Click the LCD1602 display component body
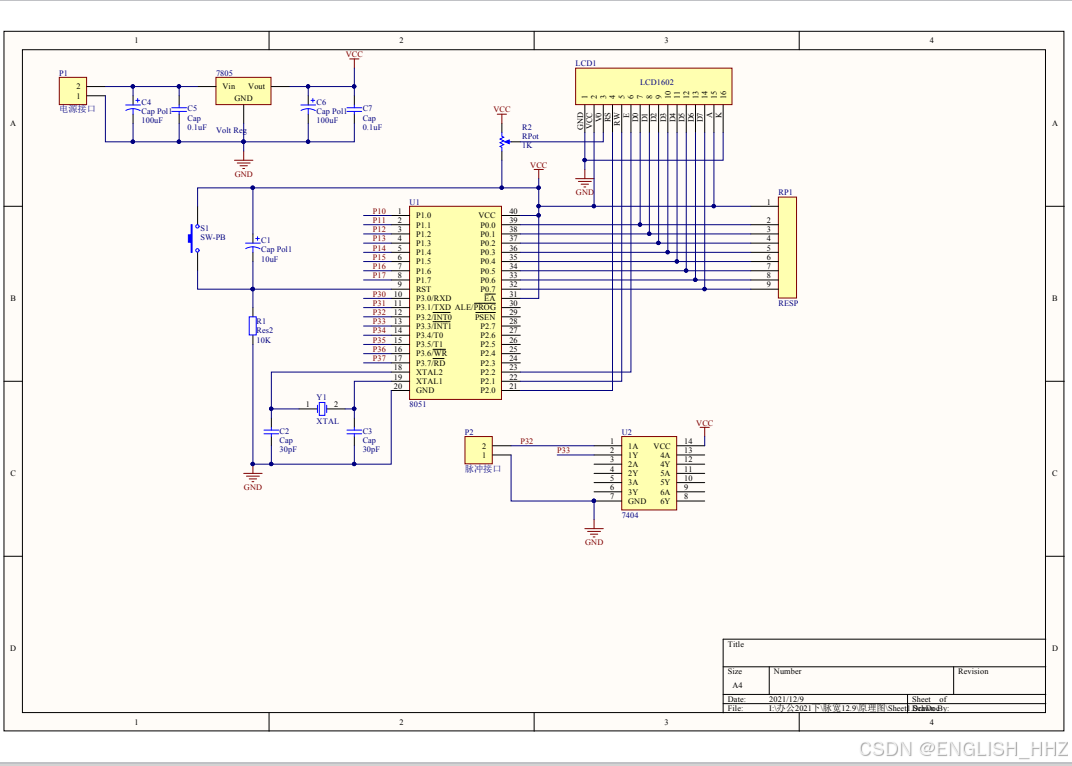 (653, 86)
